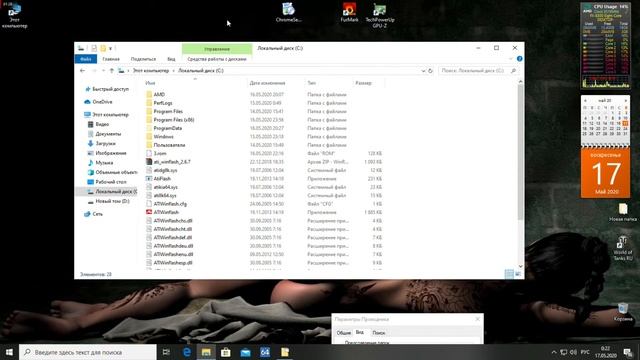Sort by the Тип column header

pos(311,83)
